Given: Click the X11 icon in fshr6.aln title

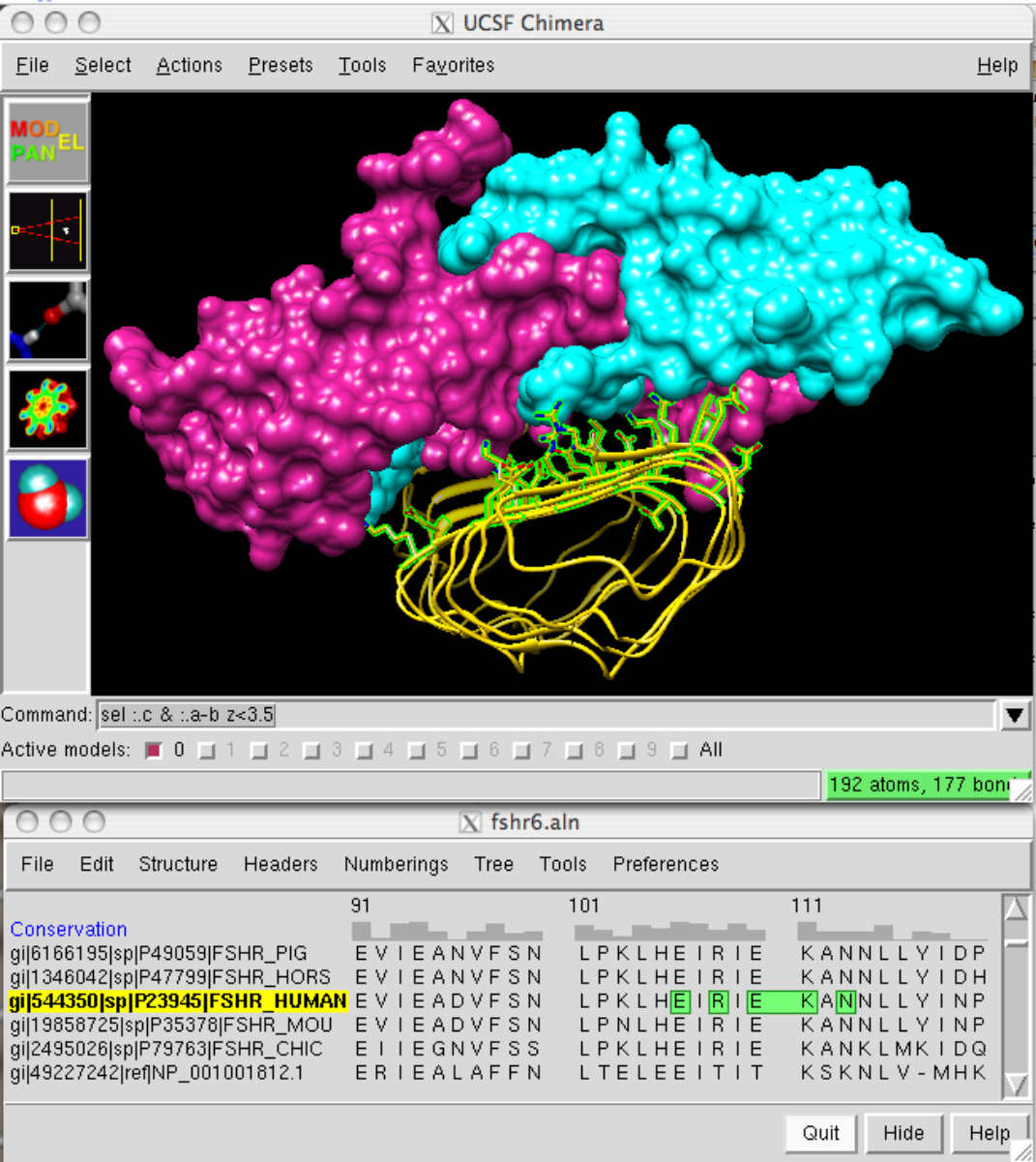Looking at the screenshot, I should 470,822.
